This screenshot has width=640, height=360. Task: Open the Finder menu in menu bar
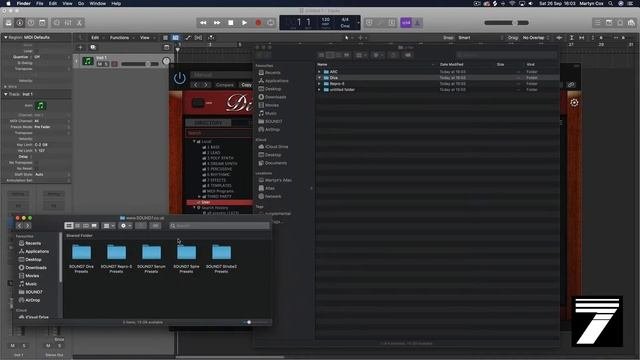(x=23, y=3)
